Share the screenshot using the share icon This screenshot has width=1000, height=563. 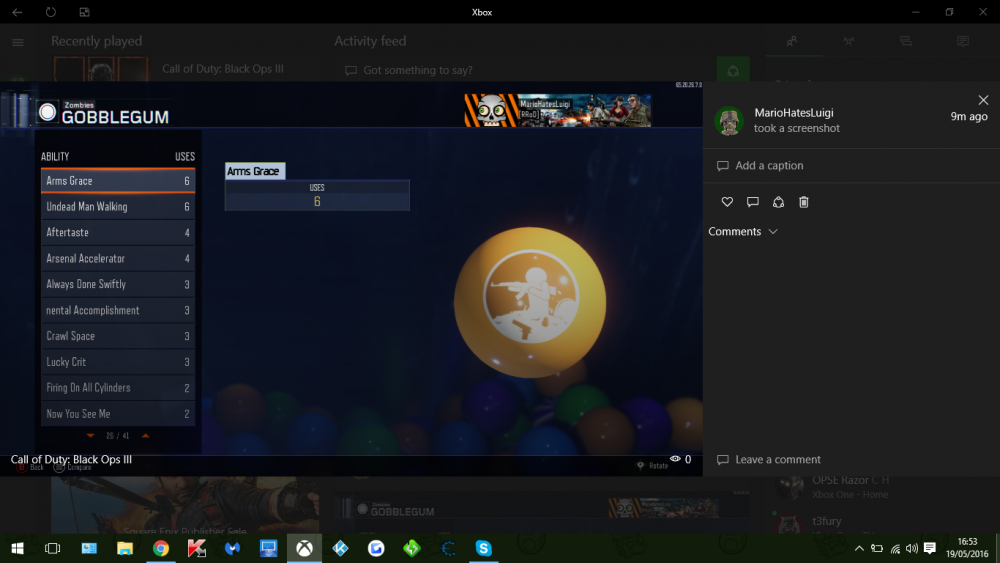click(778, 202)
